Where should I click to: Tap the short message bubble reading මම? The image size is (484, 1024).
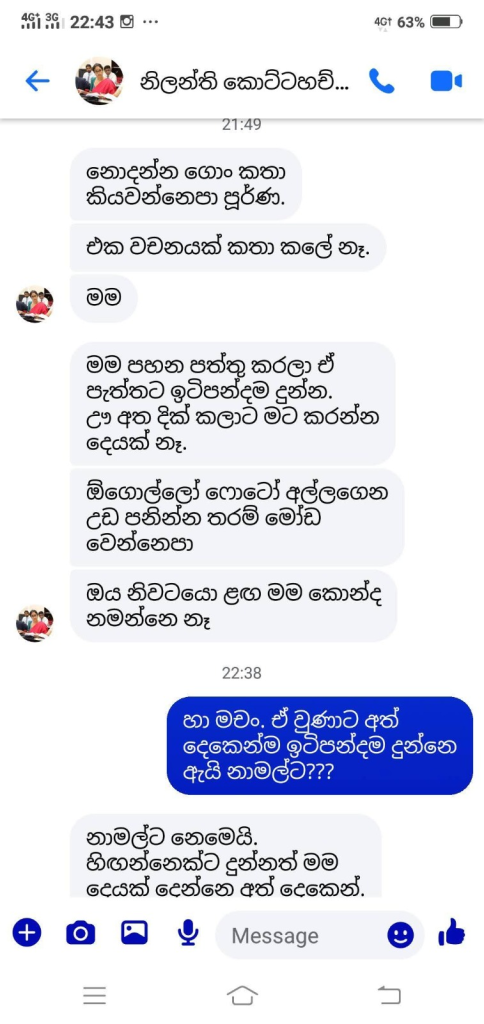(103, 298)
